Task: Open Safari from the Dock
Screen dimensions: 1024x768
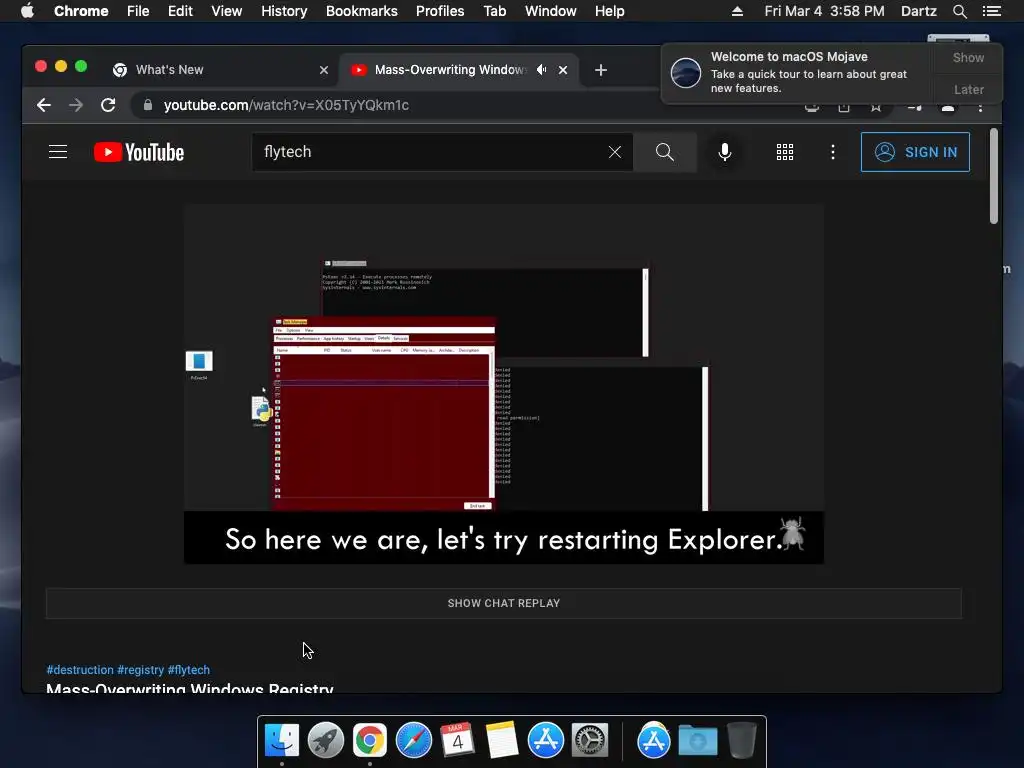Action: point(414,741)
